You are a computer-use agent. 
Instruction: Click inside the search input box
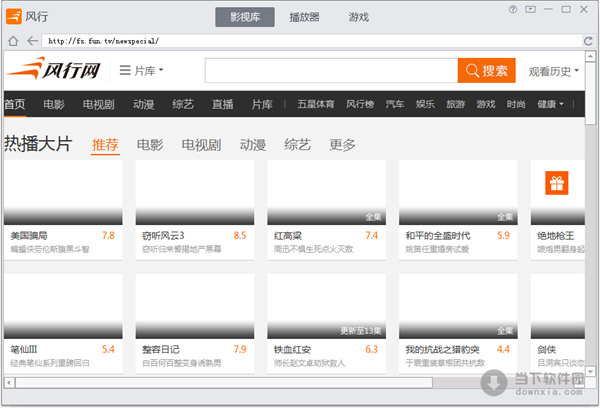click(330, 71)
